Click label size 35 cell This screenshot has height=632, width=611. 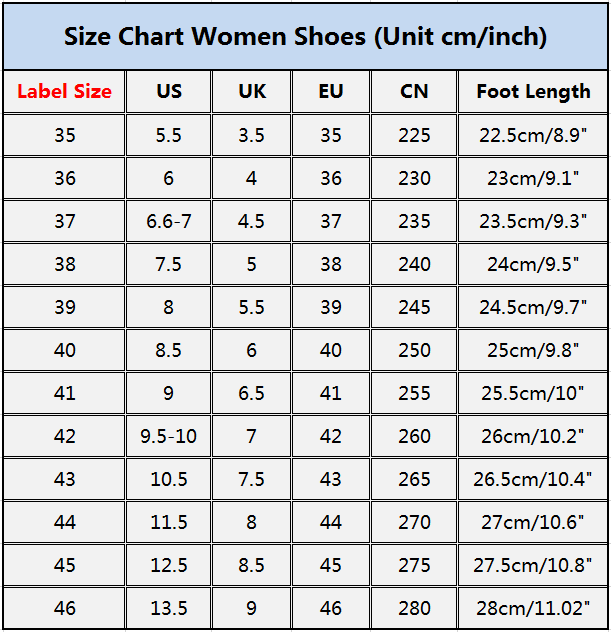pyautogui.click(x=64, y=135)
